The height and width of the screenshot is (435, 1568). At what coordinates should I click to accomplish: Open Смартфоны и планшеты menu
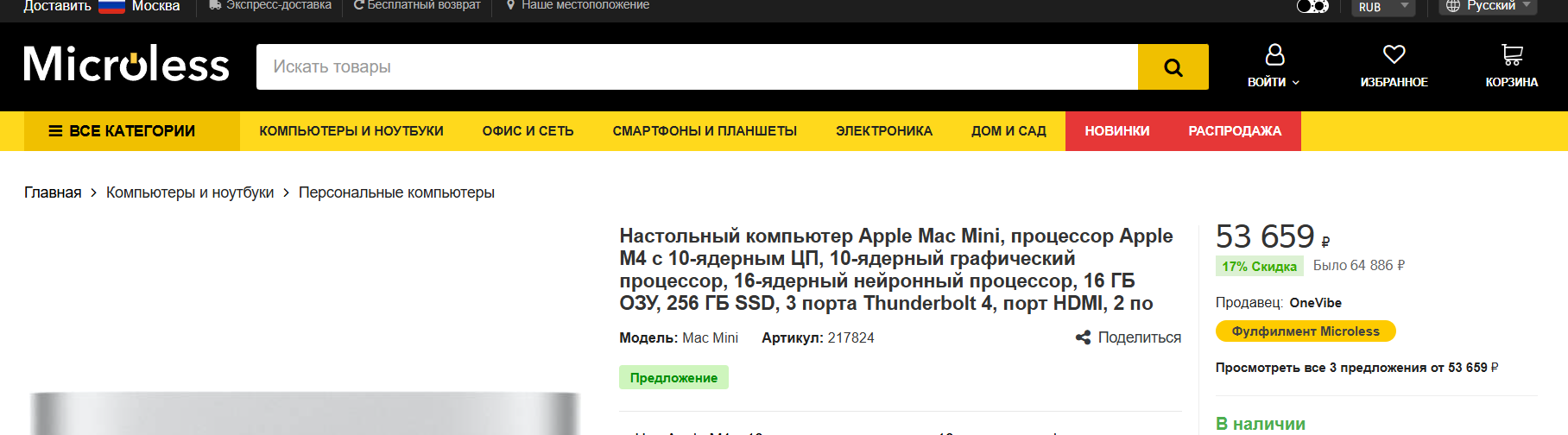[705, 131]
